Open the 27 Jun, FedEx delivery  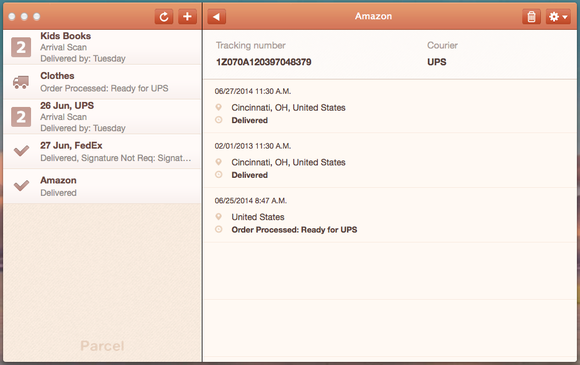click(102, 151)
